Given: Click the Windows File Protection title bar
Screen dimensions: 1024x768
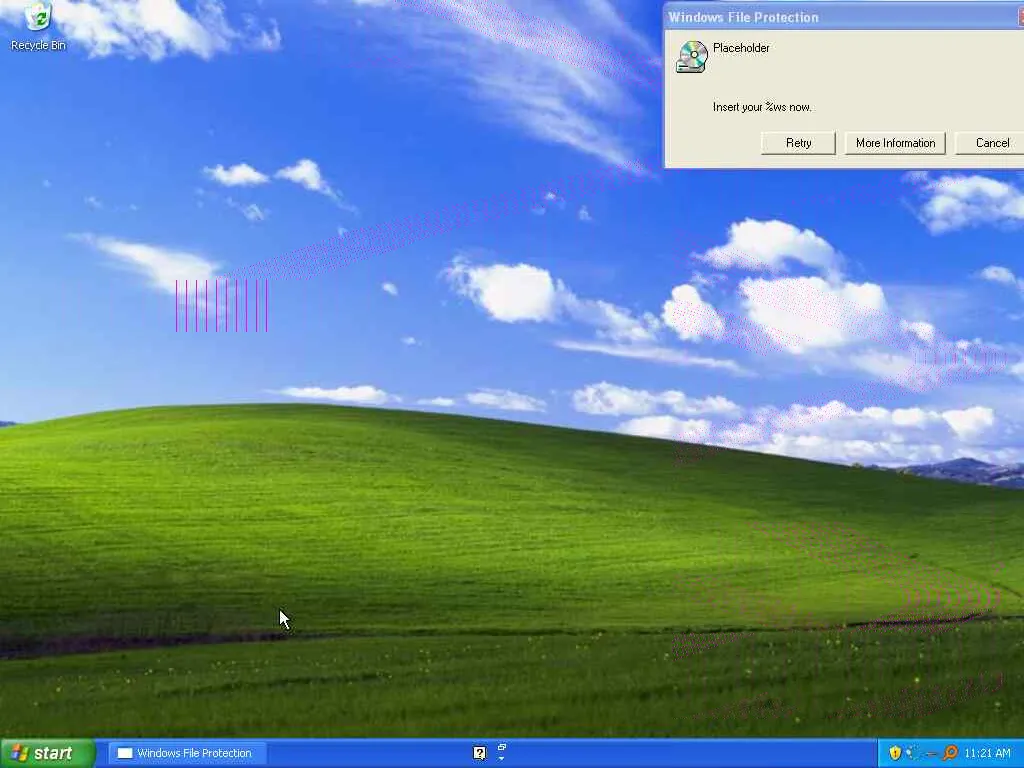Looking at the screenshot, I should pyautogui.click(x=844, y=18).
